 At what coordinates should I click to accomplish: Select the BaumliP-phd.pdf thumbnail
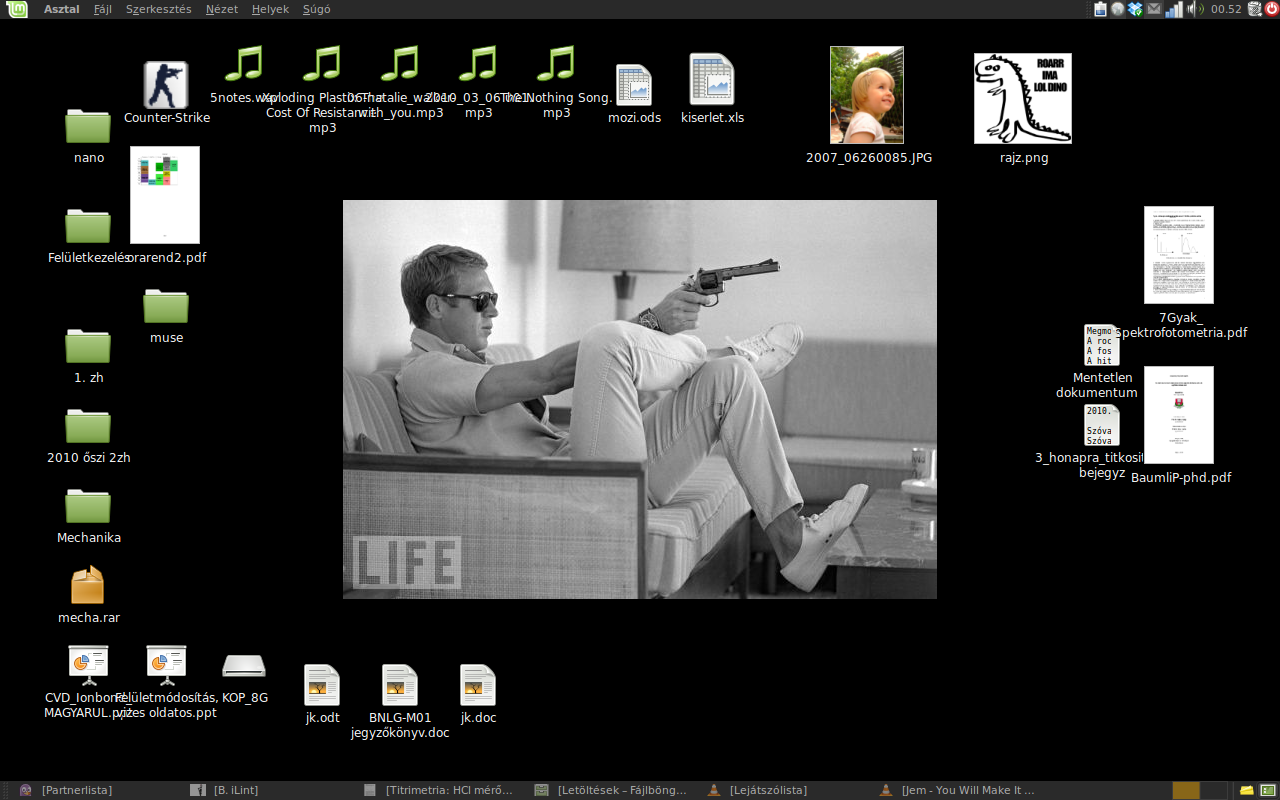1179,415
